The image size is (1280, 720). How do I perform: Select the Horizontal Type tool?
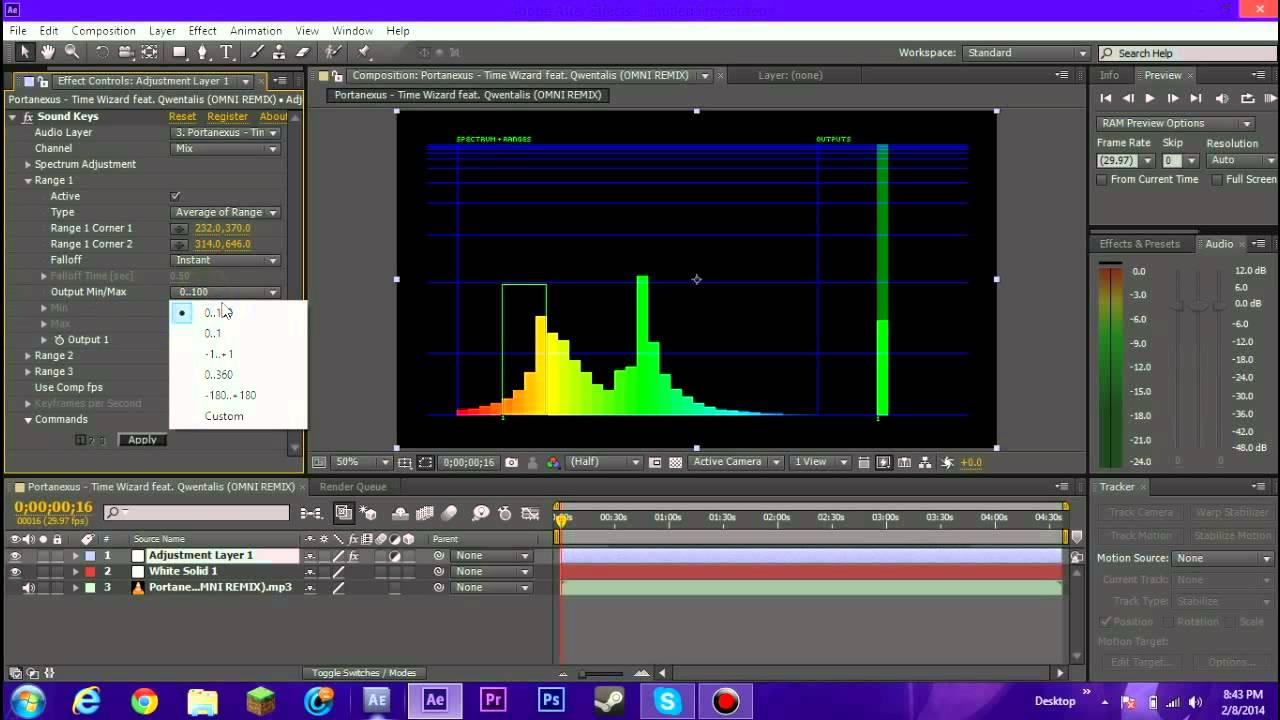point(227,52)
